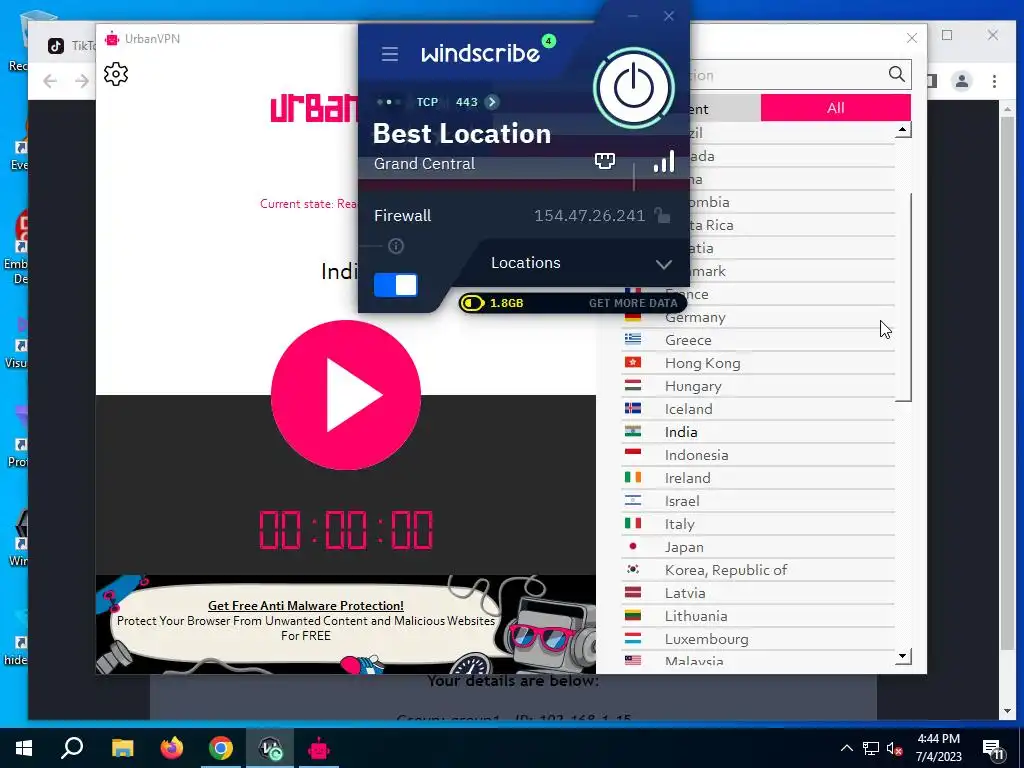Click the Windscribe taskbar icon
The width and height of the screenshot is (1024, 768).
coord(270,748)
